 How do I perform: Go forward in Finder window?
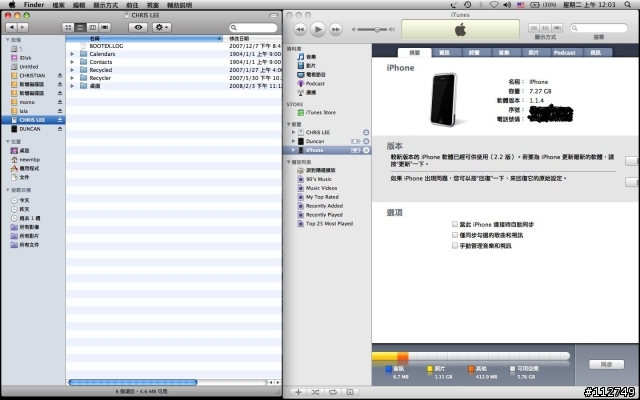click(23, 27)
